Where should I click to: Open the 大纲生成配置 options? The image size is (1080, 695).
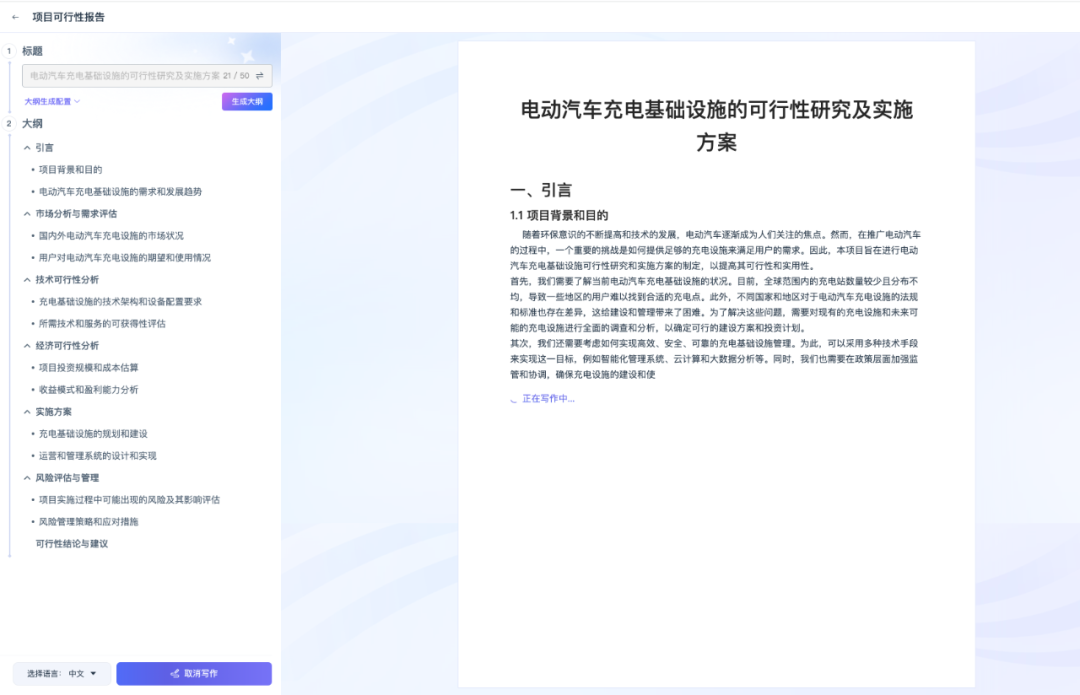(x=48, y=103)
